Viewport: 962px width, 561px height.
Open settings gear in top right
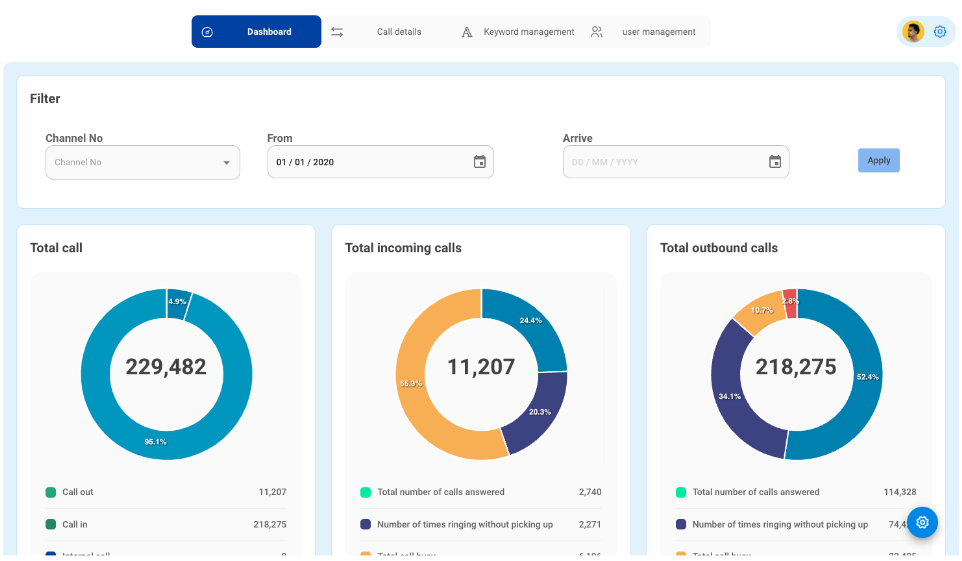[940, 32]
